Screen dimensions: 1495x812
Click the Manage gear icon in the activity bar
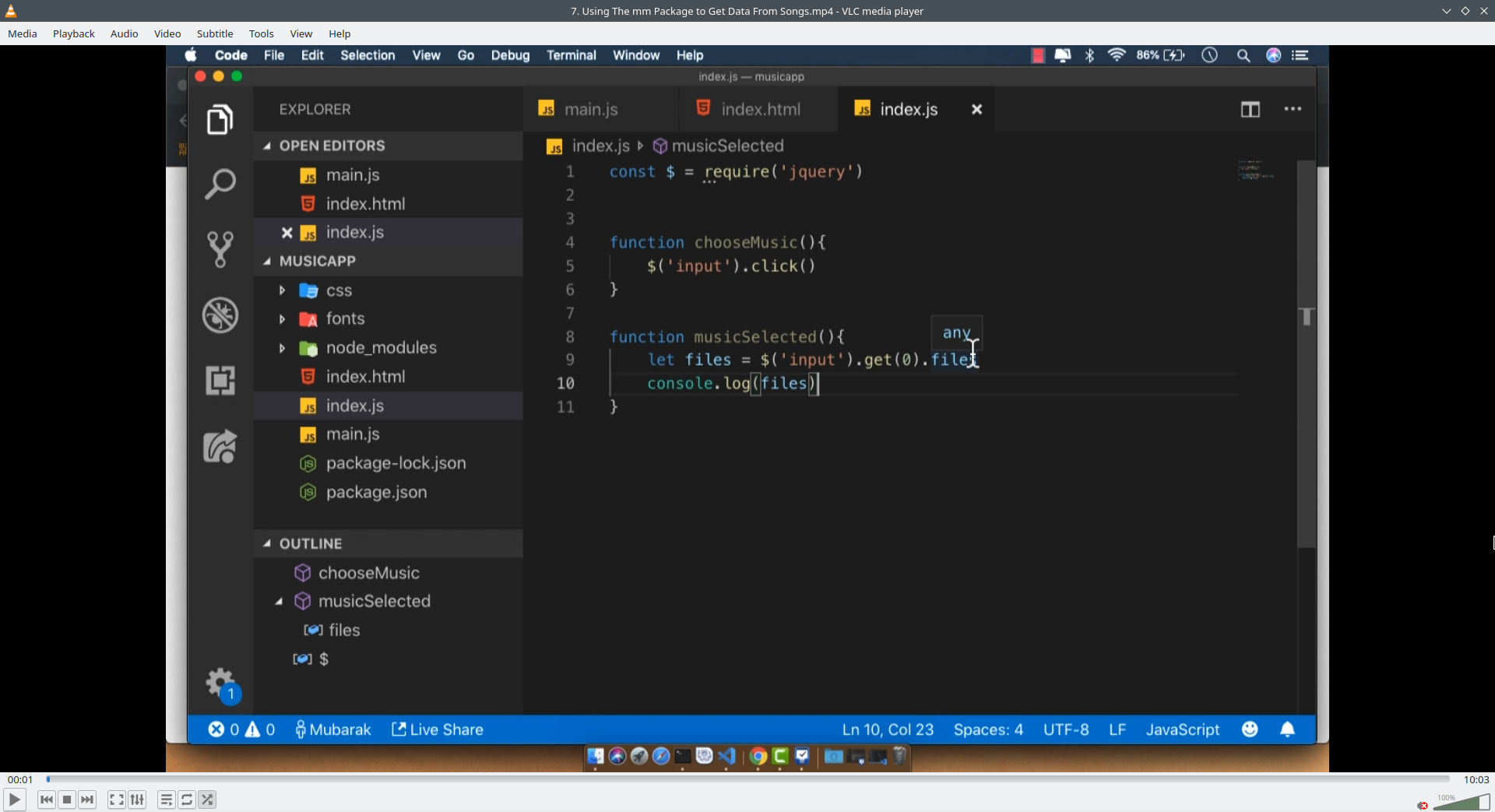221,684
